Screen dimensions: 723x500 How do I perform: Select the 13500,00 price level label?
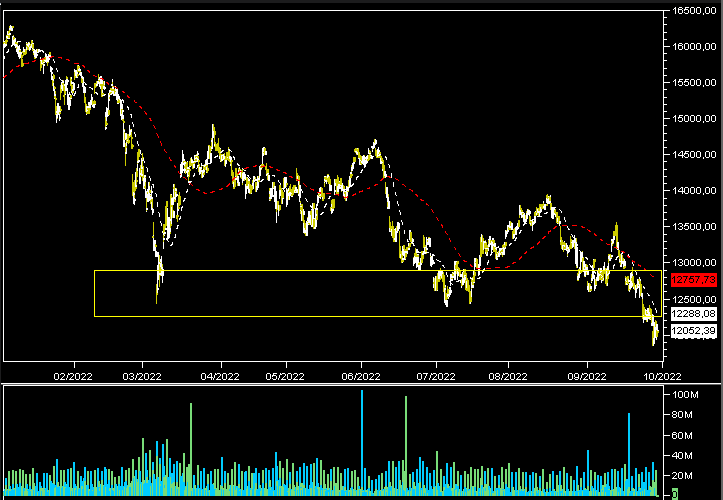(694, 226)
